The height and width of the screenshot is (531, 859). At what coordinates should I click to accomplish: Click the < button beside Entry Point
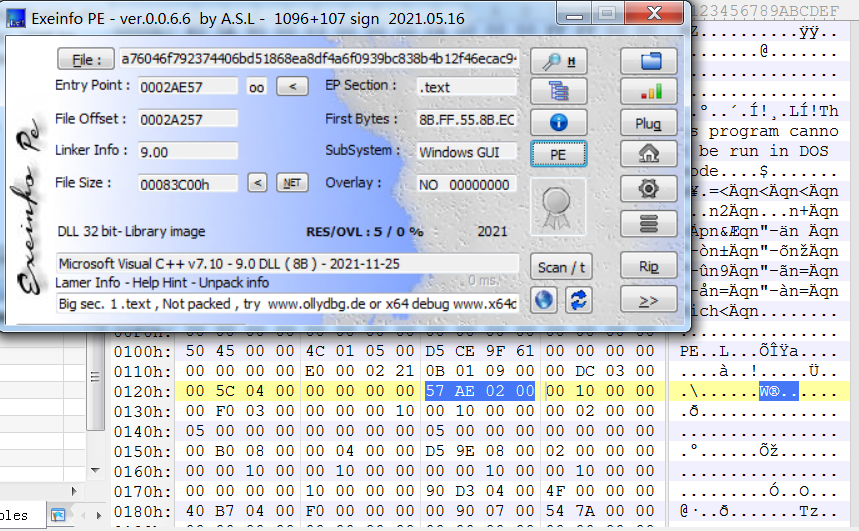point(291,87)
